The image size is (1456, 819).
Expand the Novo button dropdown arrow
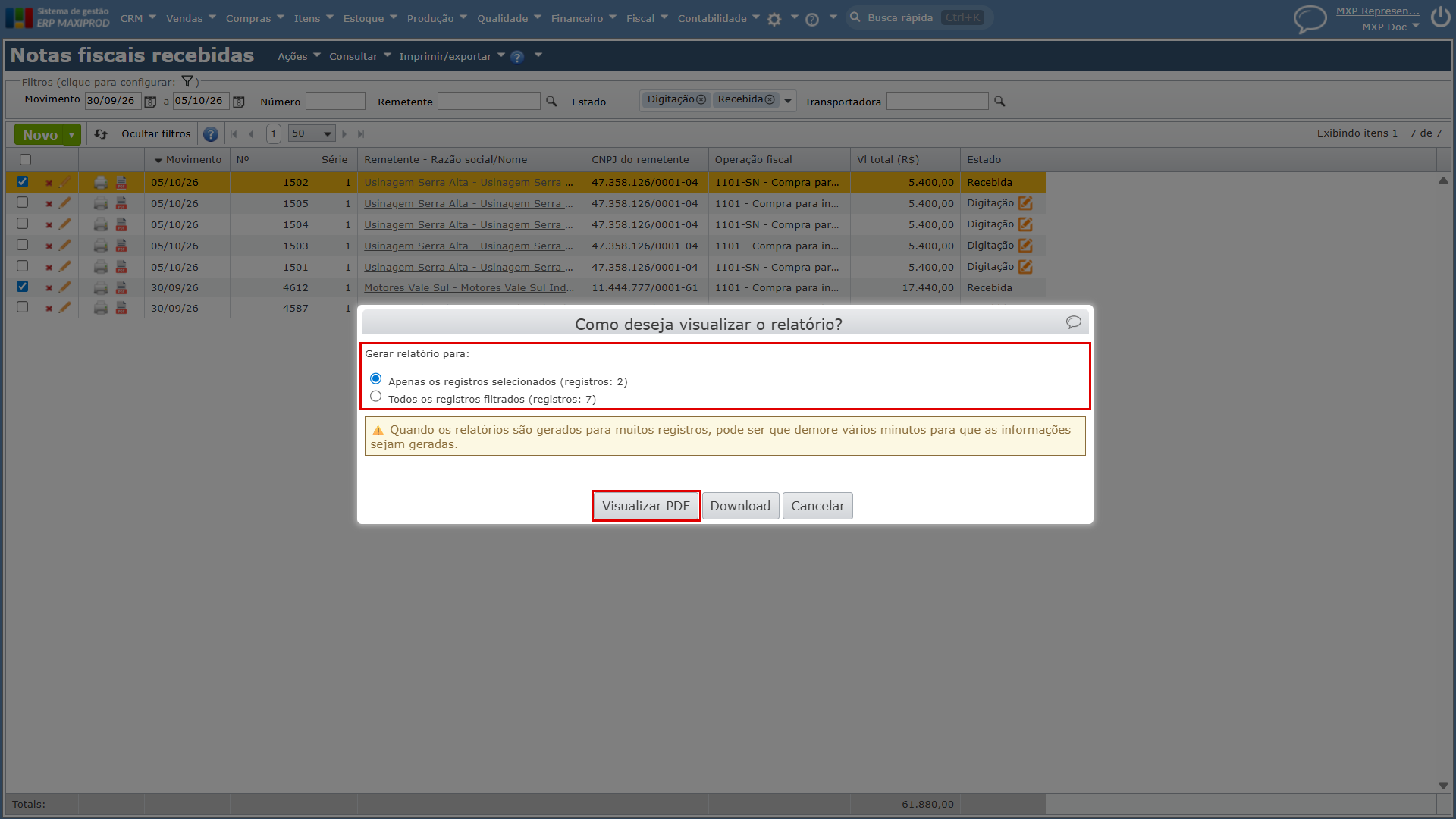[71, 135]
